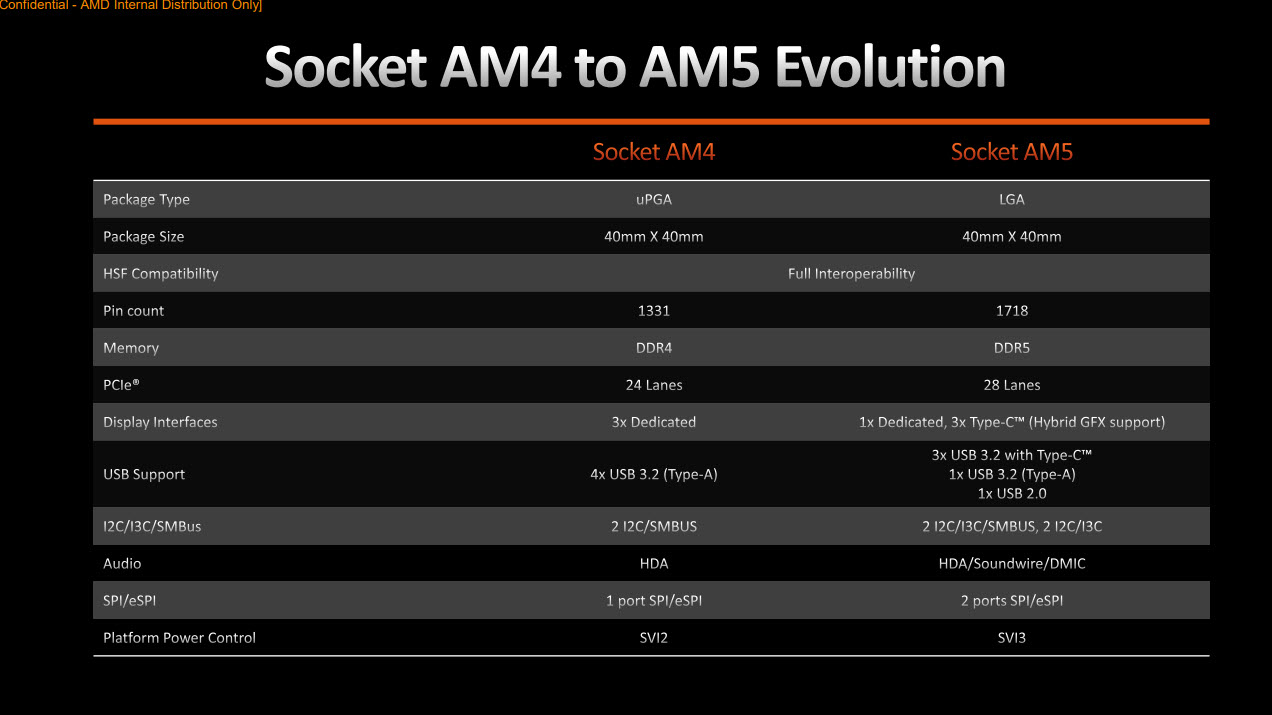Click the 1718 pin count value
This screenshot has height=715, width=1272.
(1012, 311)
